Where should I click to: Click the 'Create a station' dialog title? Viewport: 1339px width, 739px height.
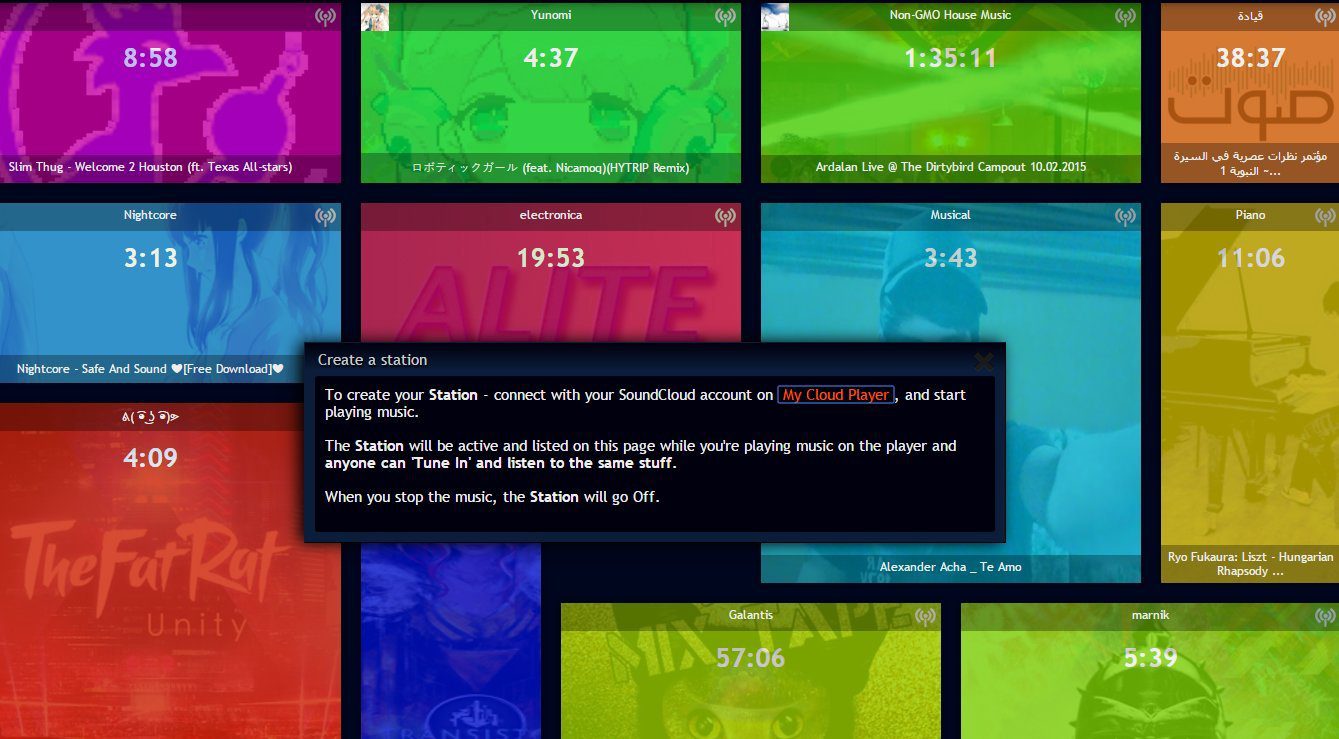(x=372, y=360)
